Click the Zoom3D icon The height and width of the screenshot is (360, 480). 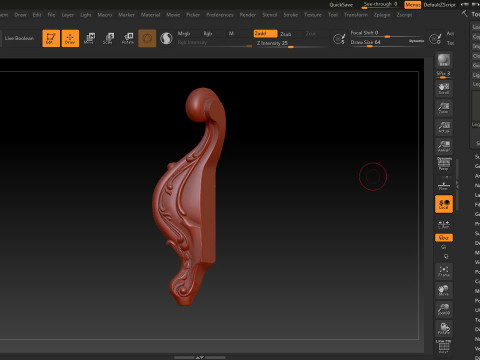[444, 310]
